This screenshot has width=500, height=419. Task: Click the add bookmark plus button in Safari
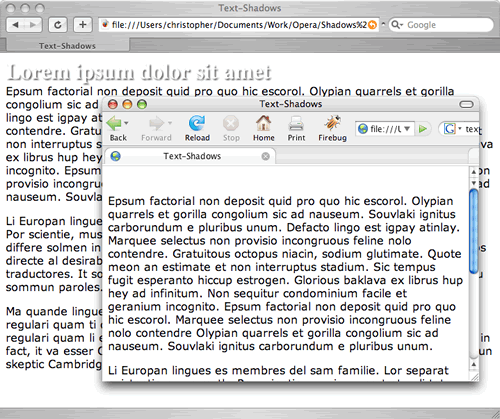83,25
